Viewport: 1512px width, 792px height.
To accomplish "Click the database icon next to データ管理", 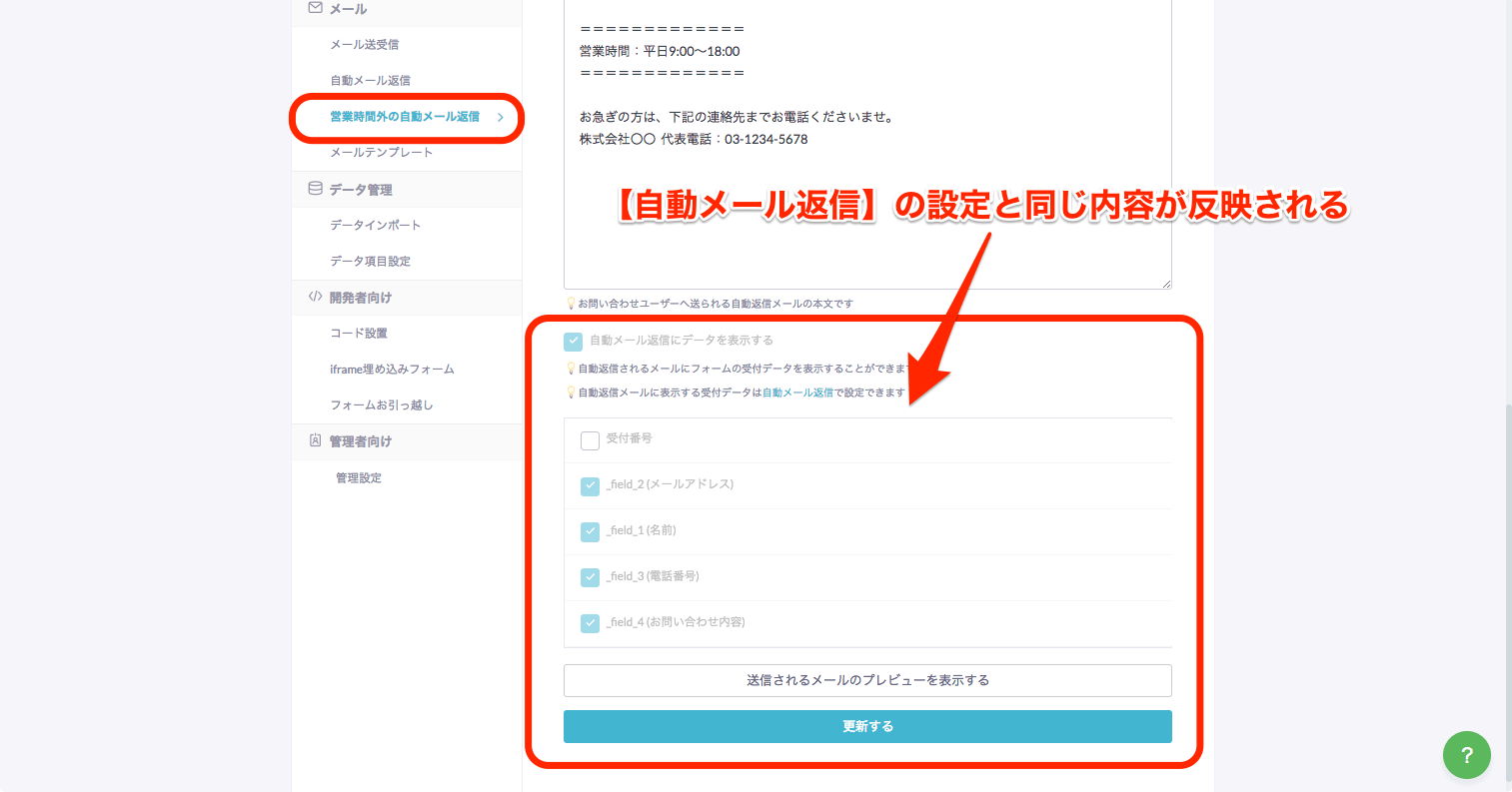I will click(315, 189).
